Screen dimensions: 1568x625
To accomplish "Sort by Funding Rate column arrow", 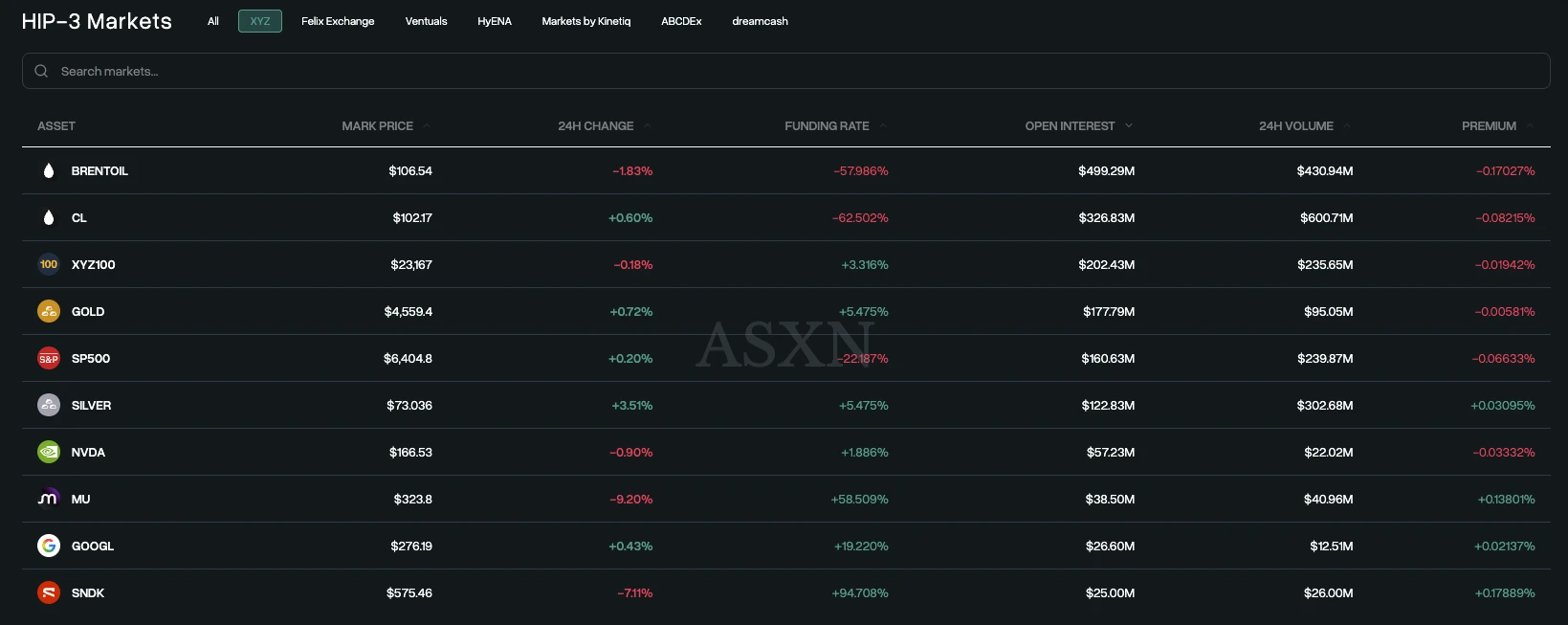I will point(883,126).
